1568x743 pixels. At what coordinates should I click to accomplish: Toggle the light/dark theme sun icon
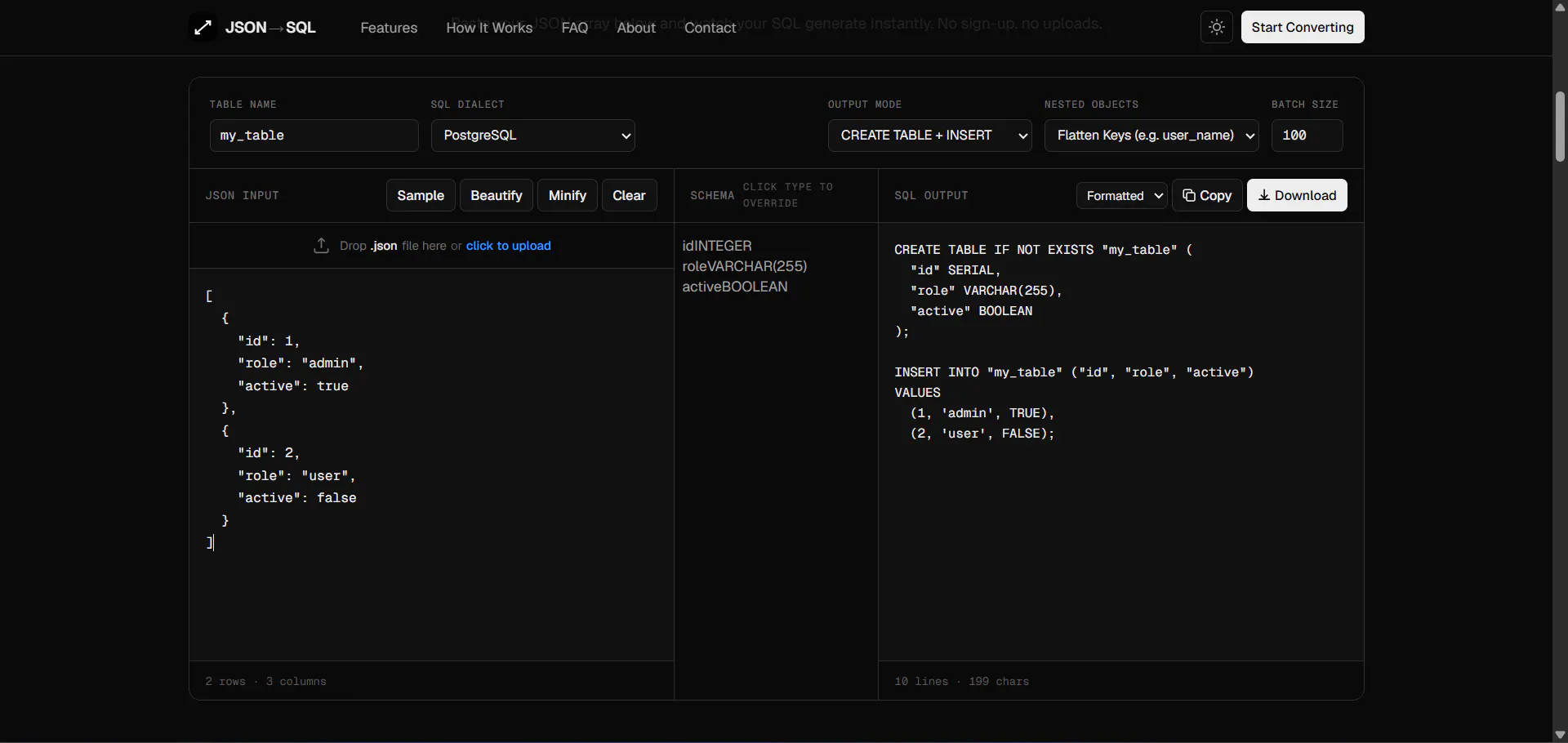point(1217,27)
